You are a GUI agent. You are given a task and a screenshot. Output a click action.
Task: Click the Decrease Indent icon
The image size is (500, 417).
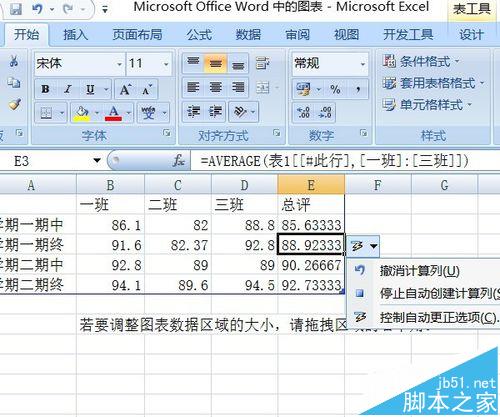pyautogui.click(x=193, y=112)
